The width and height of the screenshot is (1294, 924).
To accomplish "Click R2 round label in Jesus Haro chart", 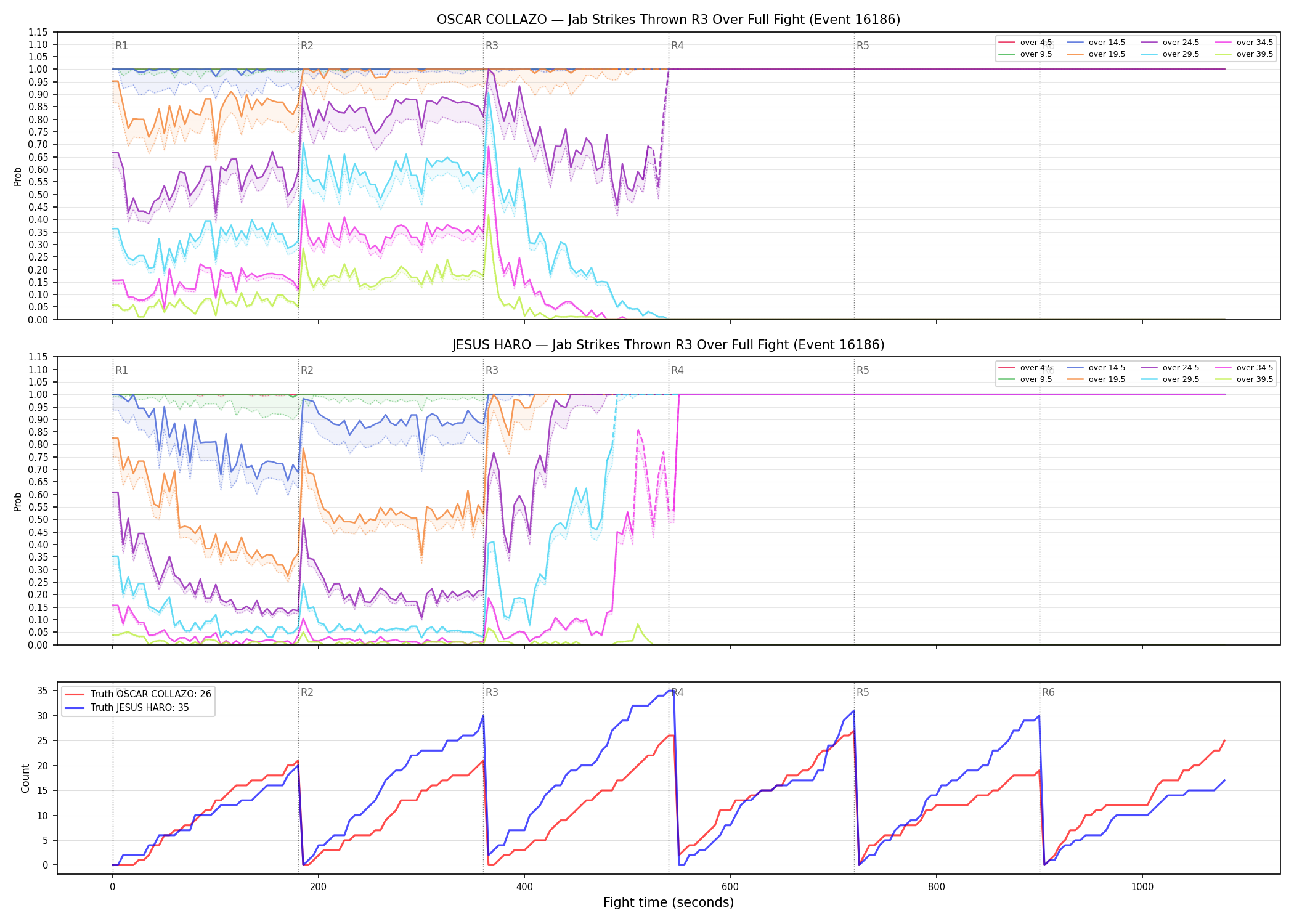I will tap(307, 370).
